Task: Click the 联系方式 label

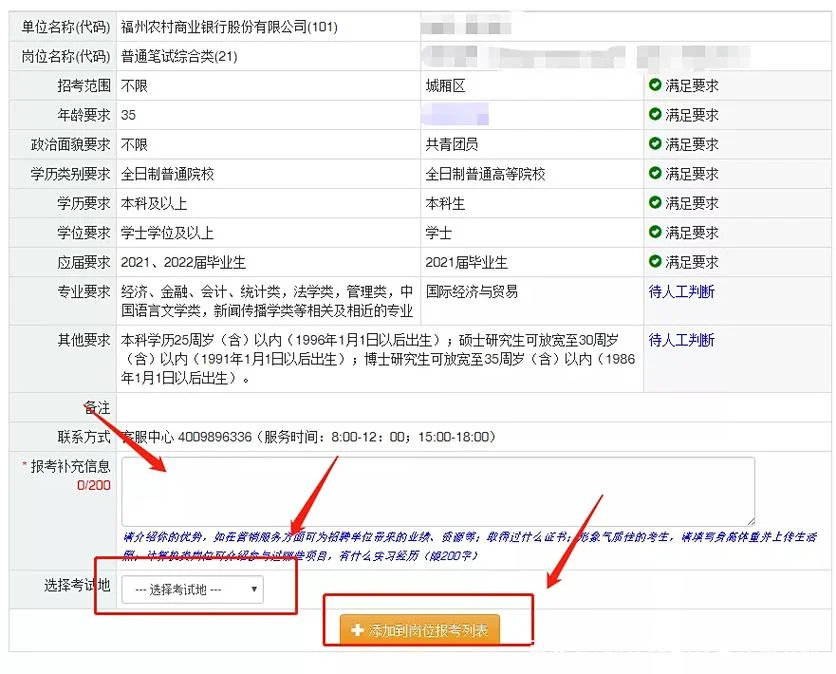Action: click(x=84, y=437)
